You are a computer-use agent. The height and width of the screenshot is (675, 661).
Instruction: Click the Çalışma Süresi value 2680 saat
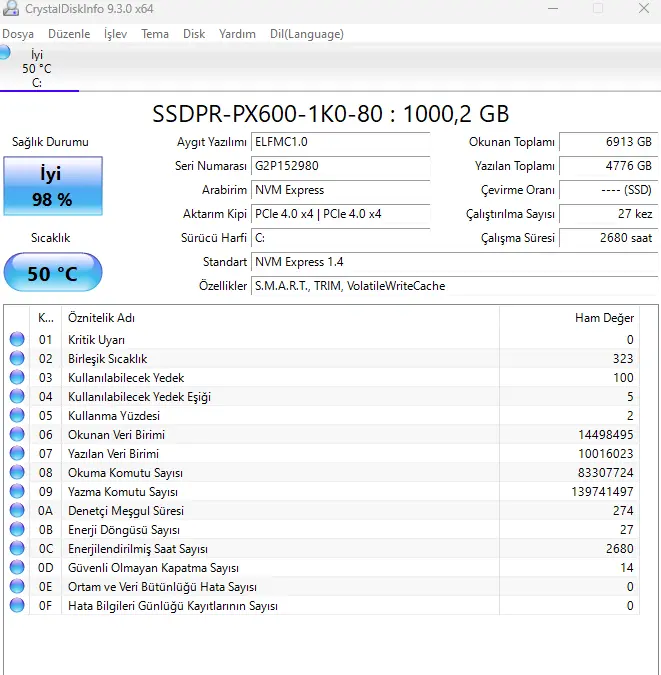pos(608,238)
